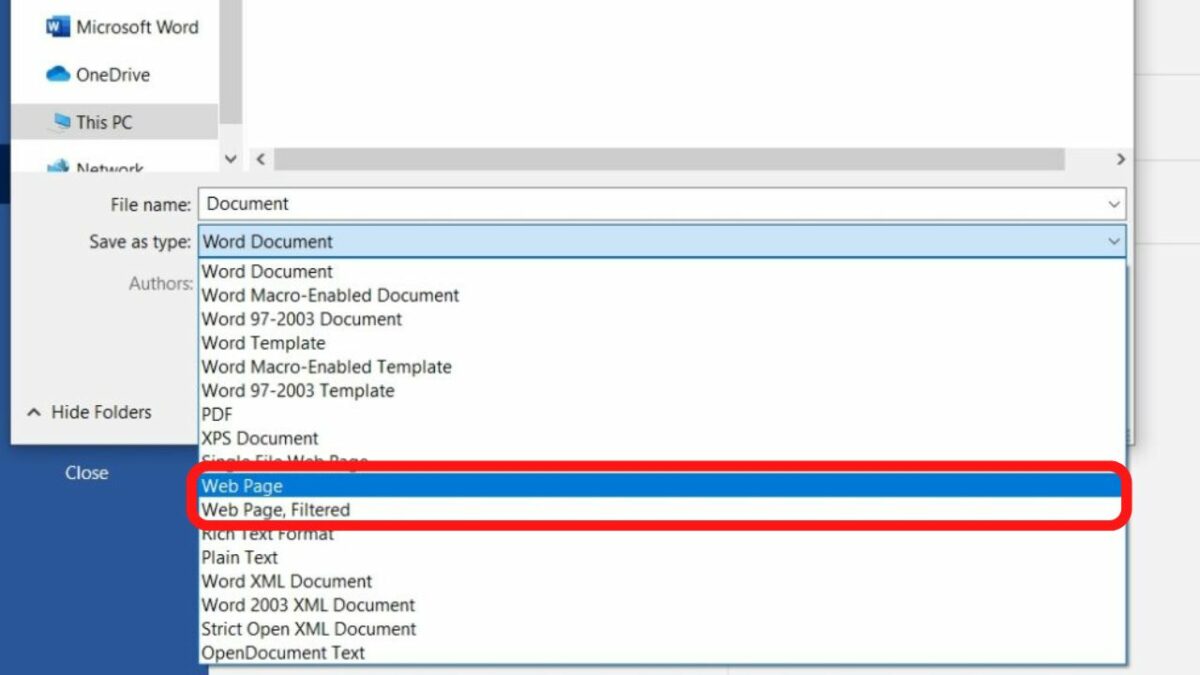Image resolution: width=1200 pixels, height=675 pixels.
Task: Click the File name text field
Action: (x=650, y=204)
